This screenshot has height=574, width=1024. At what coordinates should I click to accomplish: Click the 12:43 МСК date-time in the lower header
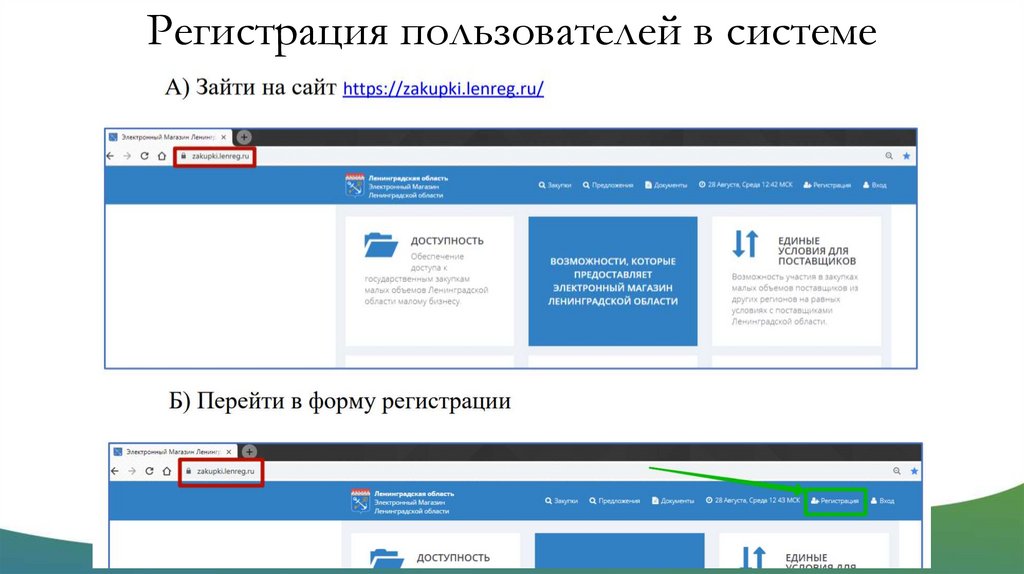pos(753,501)
